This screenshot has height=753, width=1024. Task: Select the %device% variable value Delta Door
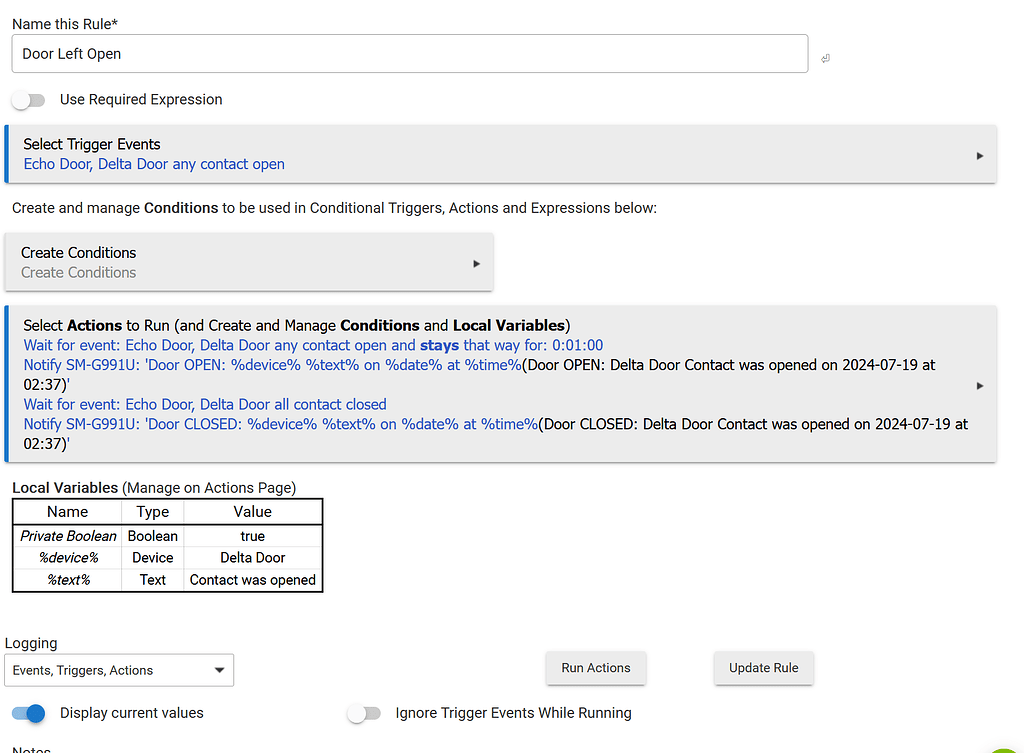pos(252,558)
